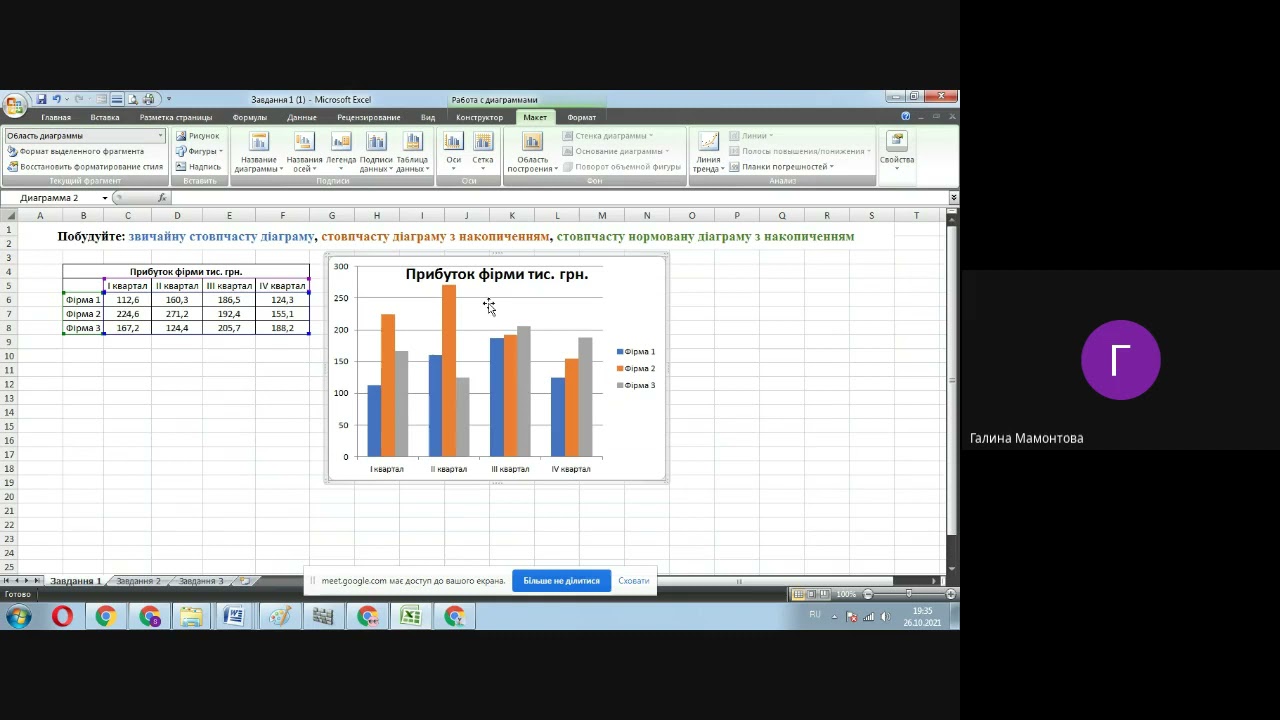The width and height of the screenshot is (1280, 720).
Task: Click zoom in plus button
Action: pos(950,594)
